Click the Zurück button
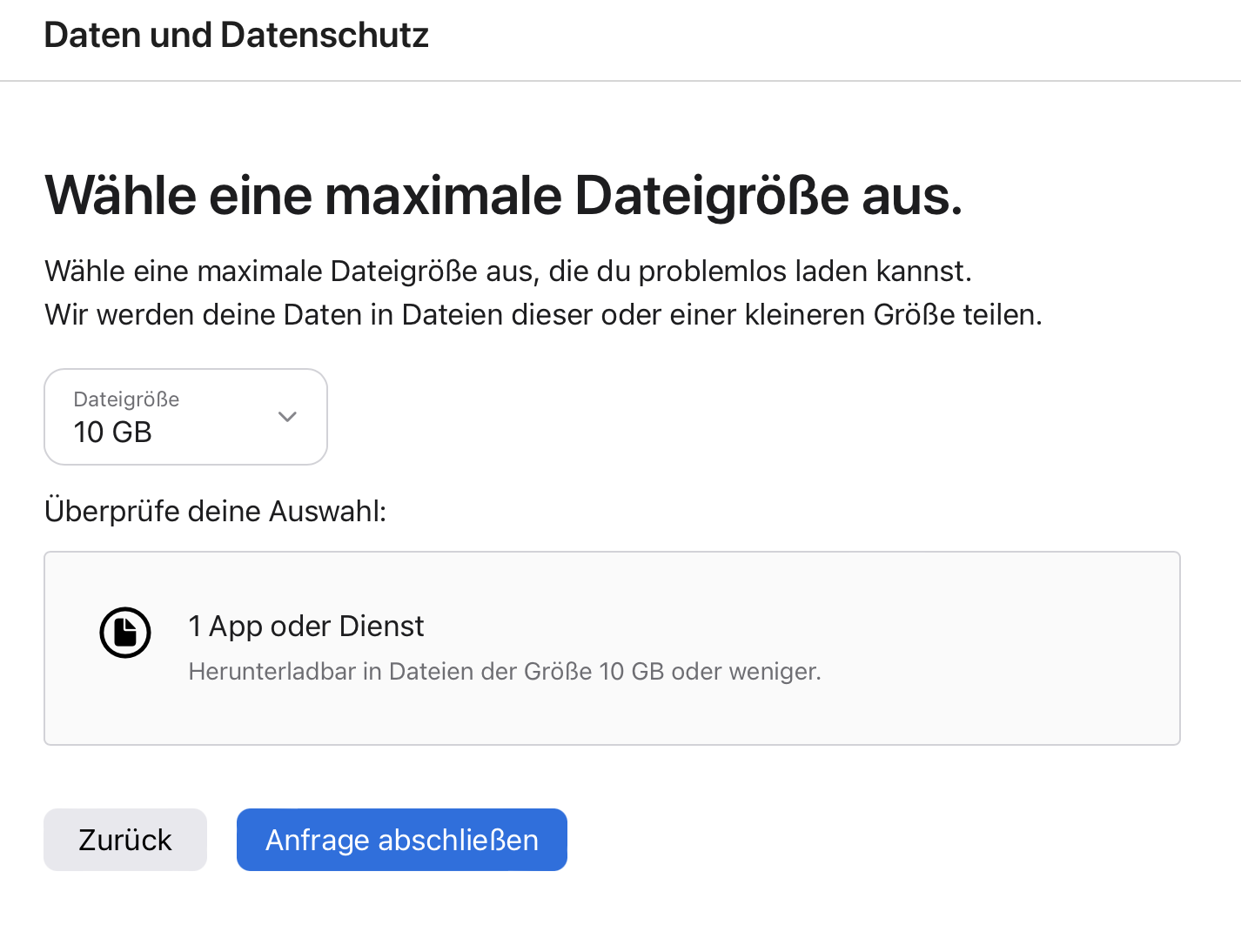Image resolution: width=1241 pixels, height=952 pixels. (125, 840)
